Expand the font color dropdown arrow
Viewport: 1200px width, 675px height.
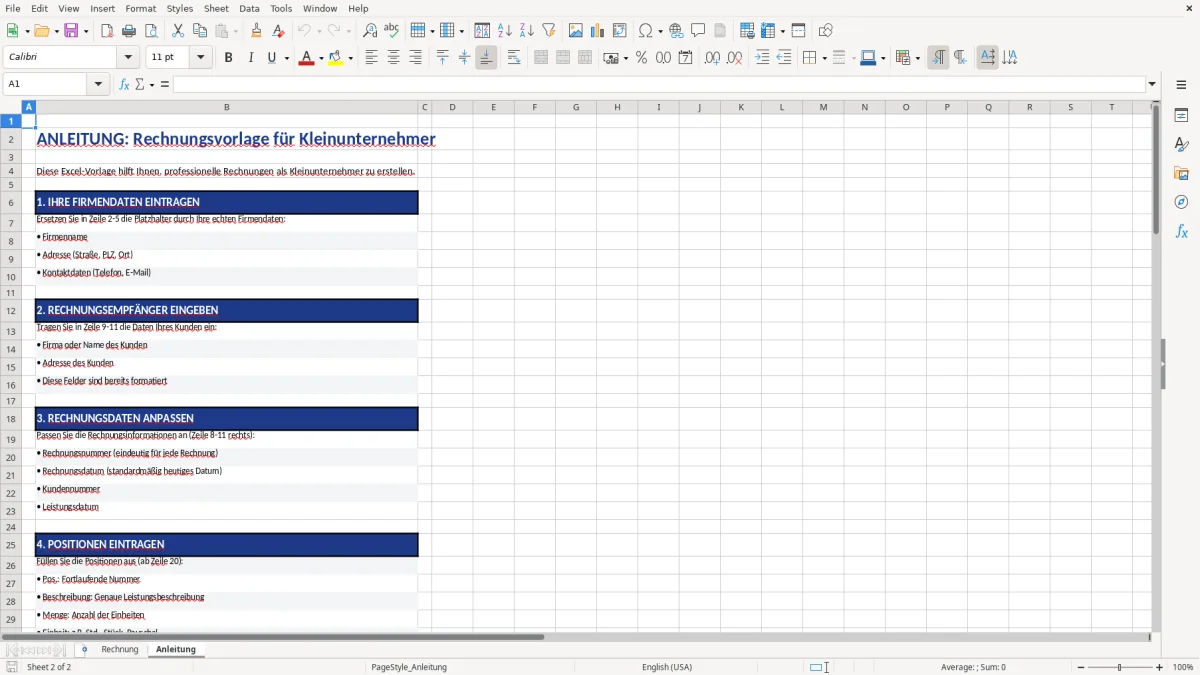(x=319, y=57)
